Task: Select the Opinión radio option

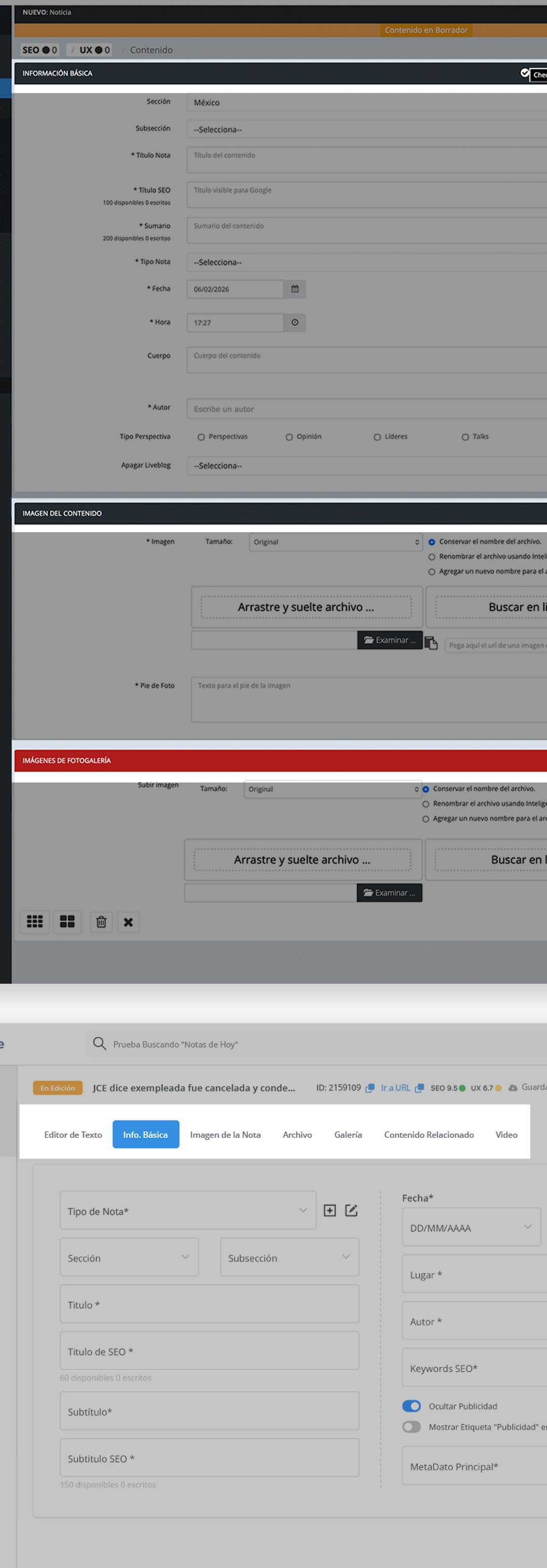Action: point(289,437)
